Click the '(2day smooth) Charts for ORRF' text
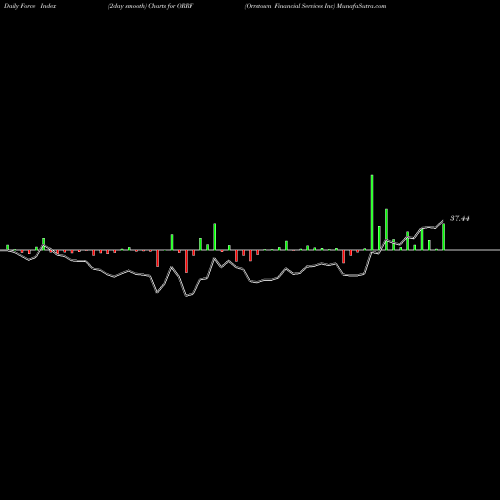 [x=150, y=6]
